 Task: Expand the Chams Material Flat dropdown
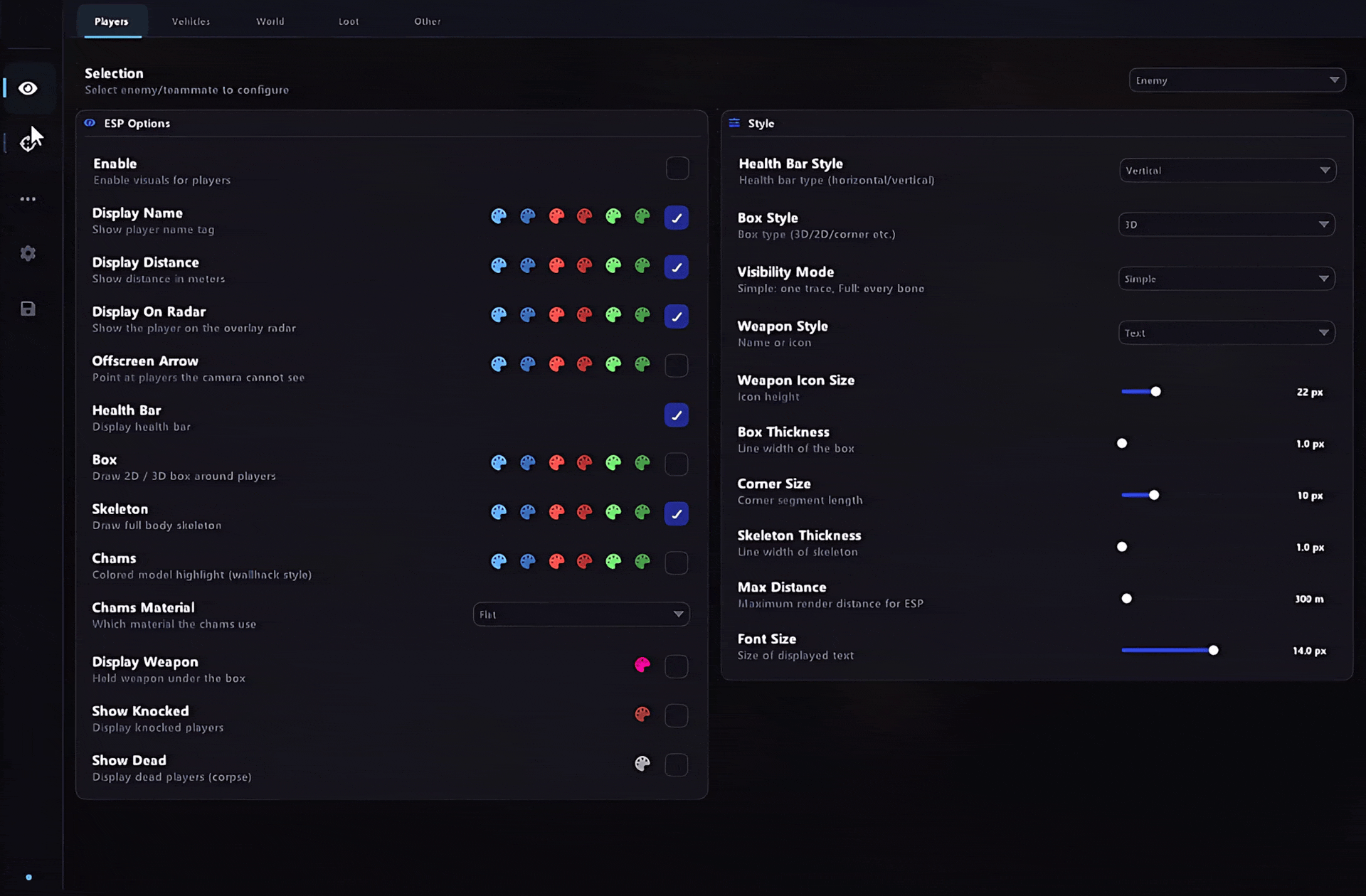point(581,614)
